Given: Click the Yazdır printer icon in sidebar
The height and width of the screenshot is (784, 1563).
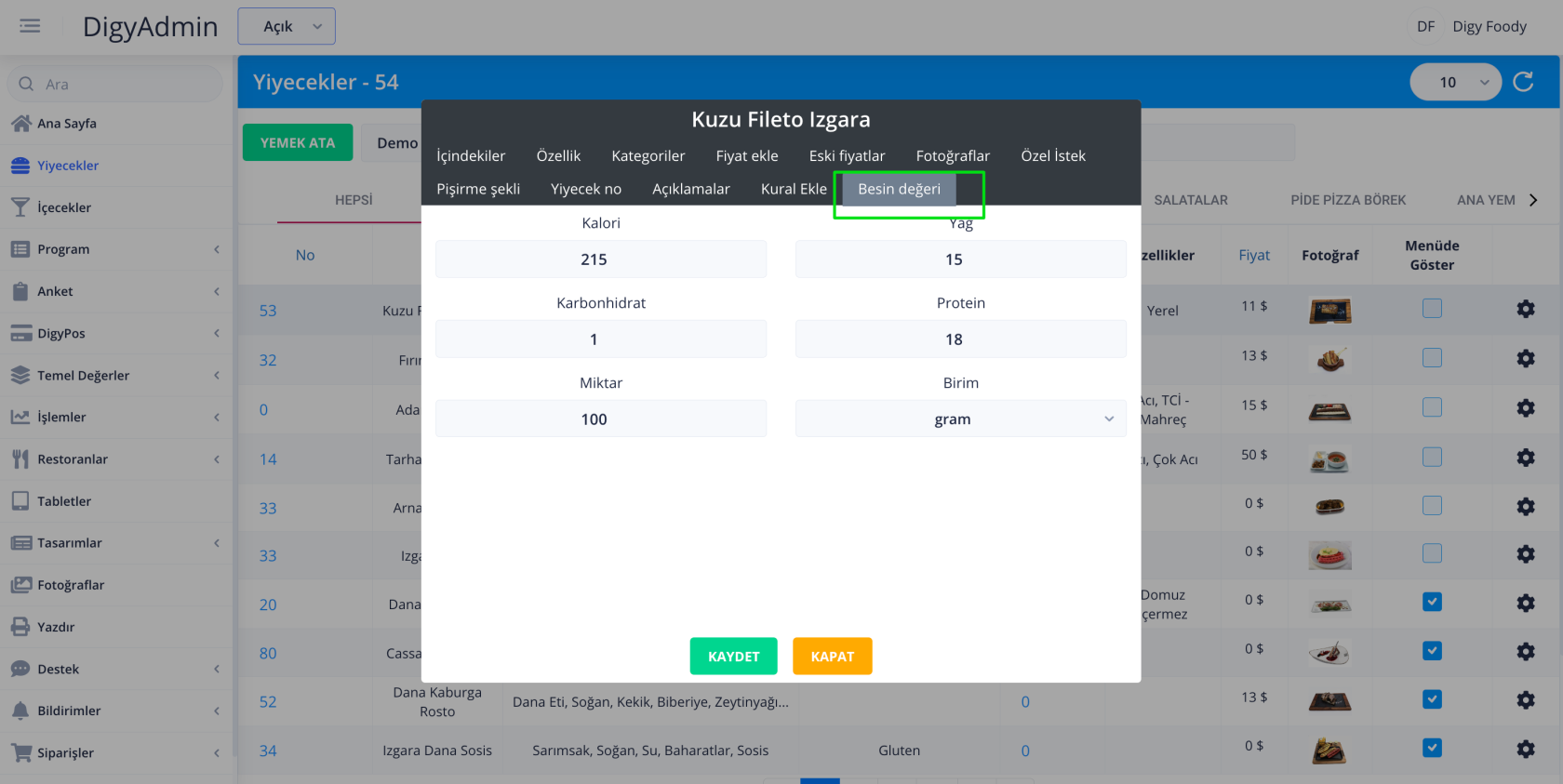Looking at the screenshot, I should (20, 627).
